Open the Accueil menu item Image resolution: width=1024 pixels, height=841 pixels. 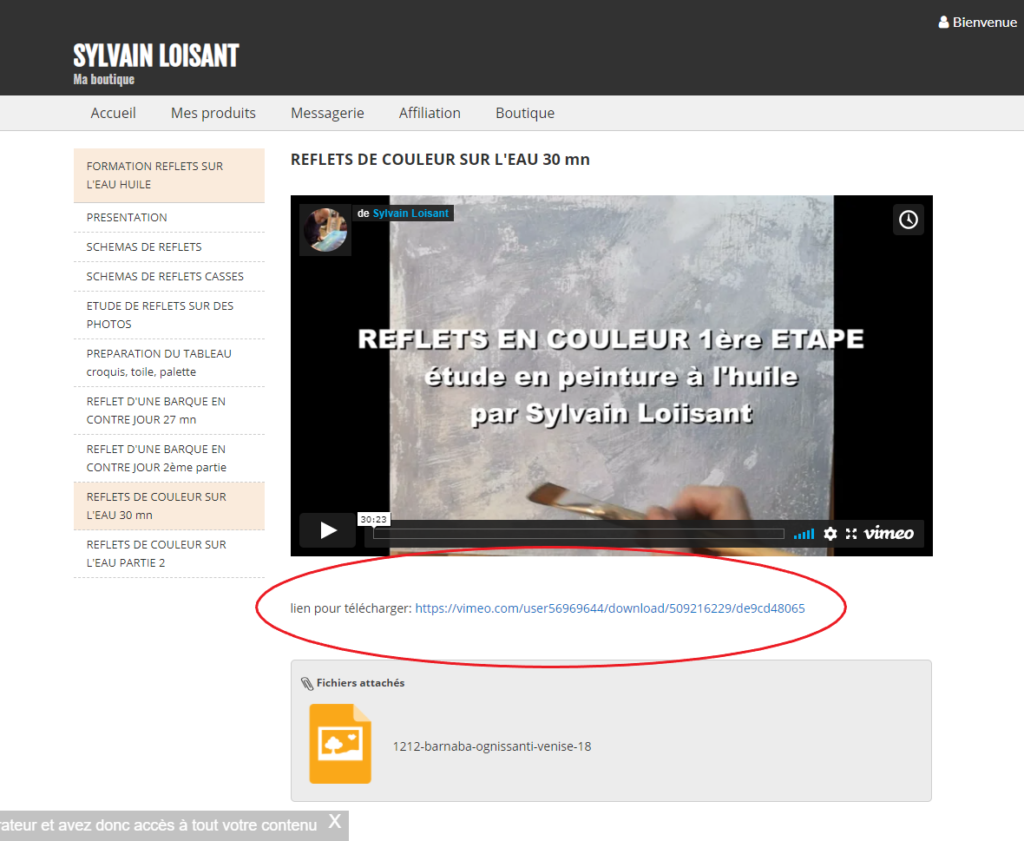tap(113, 113)
